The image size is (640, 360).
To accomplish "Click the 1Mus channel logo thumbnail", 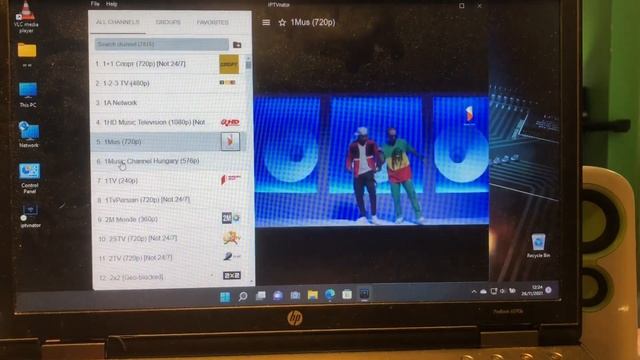I will (x=231, y=141).
